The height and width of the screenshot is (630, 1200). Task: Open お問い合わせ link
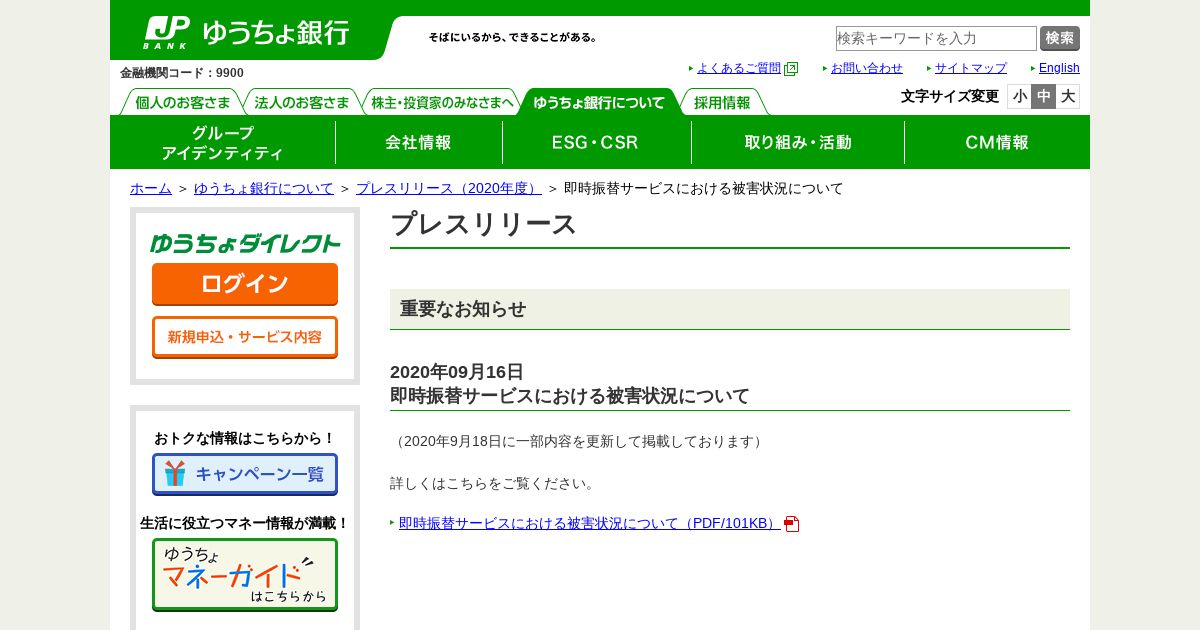tap(867, 68)
